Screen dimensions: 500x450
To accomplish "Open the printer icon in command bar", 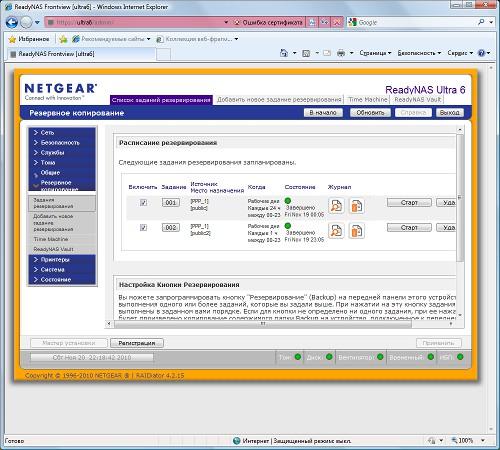I will tap(341, 53).
